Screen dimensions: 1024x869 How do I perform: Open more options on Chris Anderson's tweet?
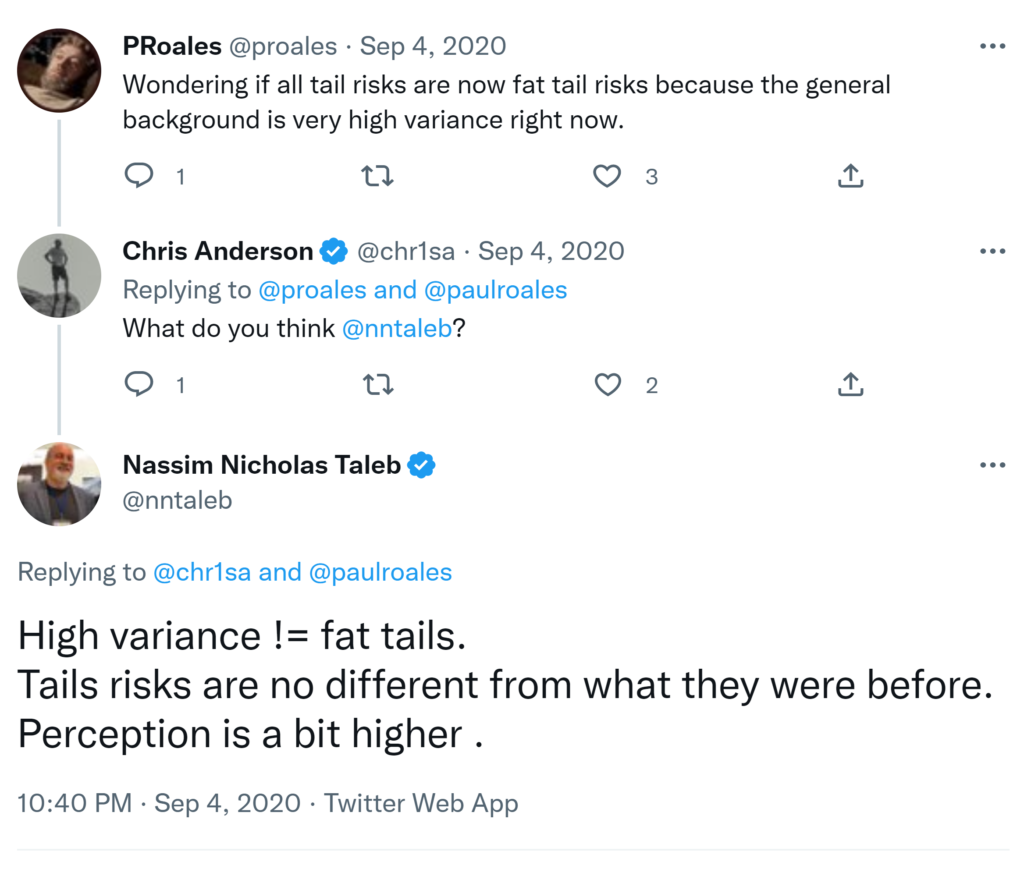(991, 251)
